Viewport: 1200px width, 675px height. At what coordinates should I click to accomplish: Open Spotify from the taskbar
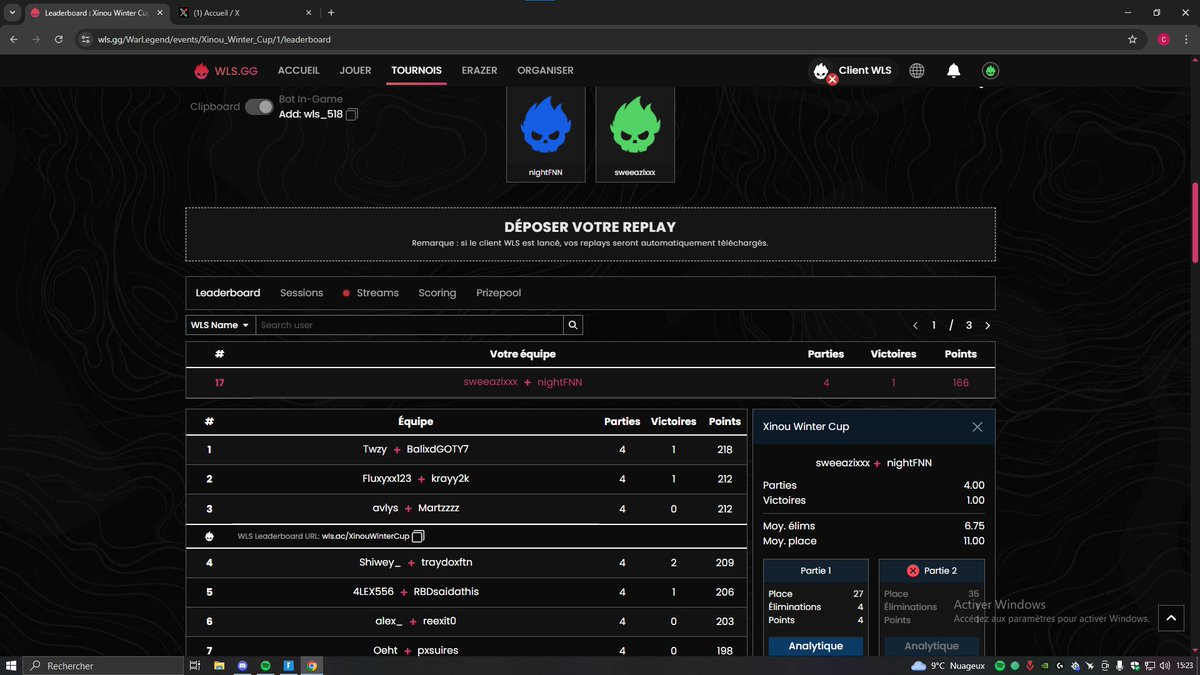click(x=266, y=665)
